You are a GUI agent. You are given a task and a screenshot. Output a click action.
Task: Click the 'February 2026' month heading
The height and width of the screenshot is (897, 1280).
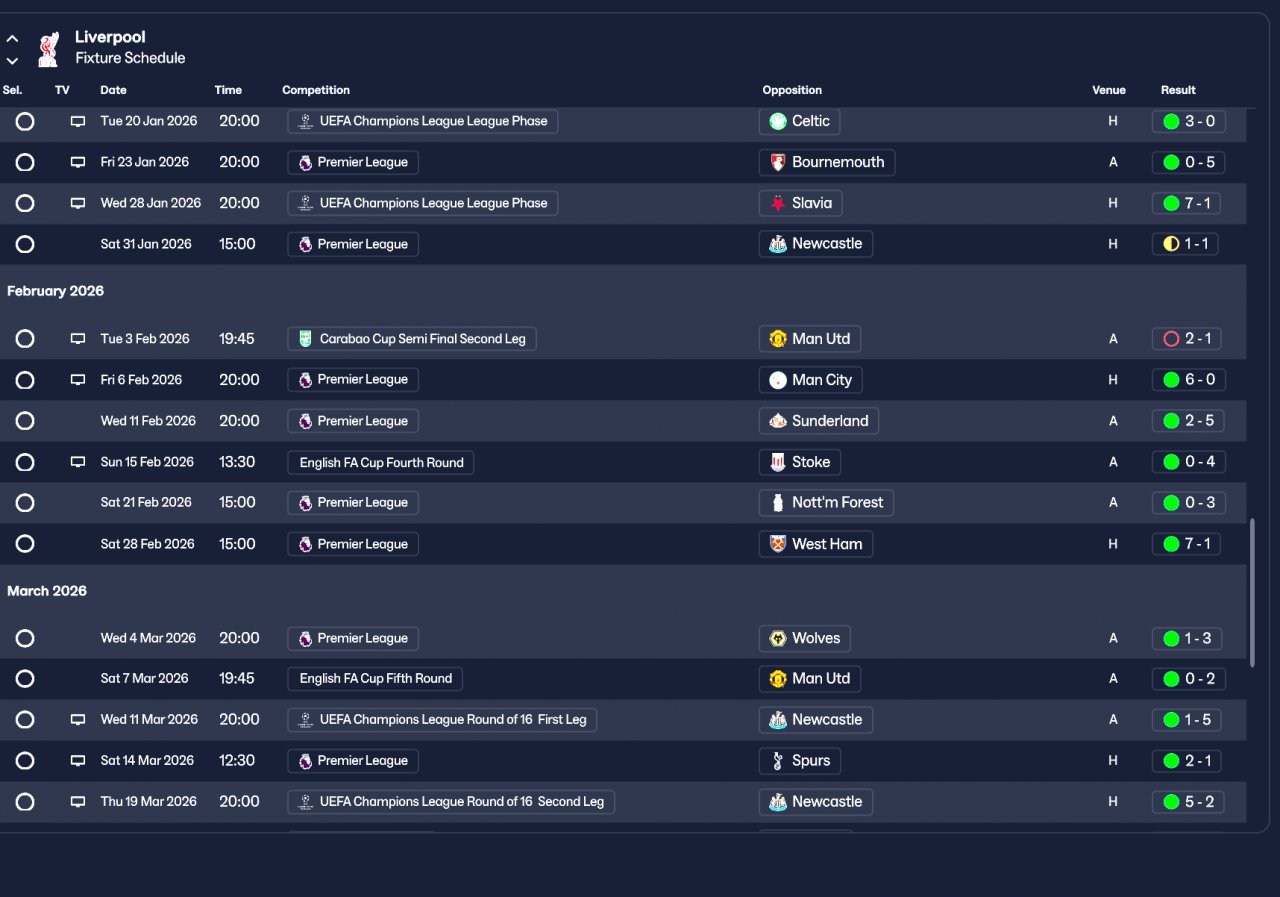pos(55,292)
